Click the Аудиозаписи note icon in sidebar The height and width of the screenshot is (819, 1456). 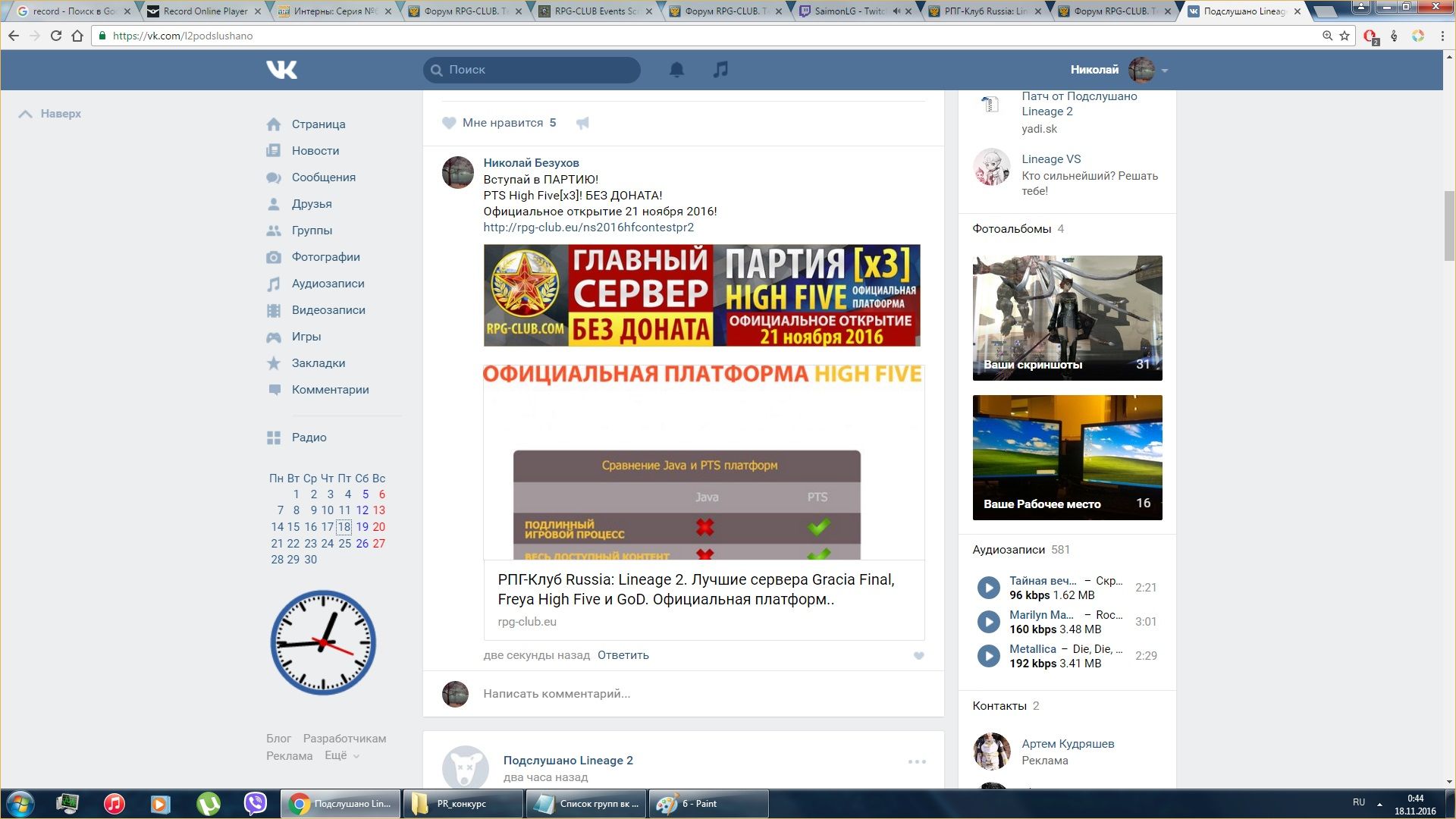click(x=274, y=284)
